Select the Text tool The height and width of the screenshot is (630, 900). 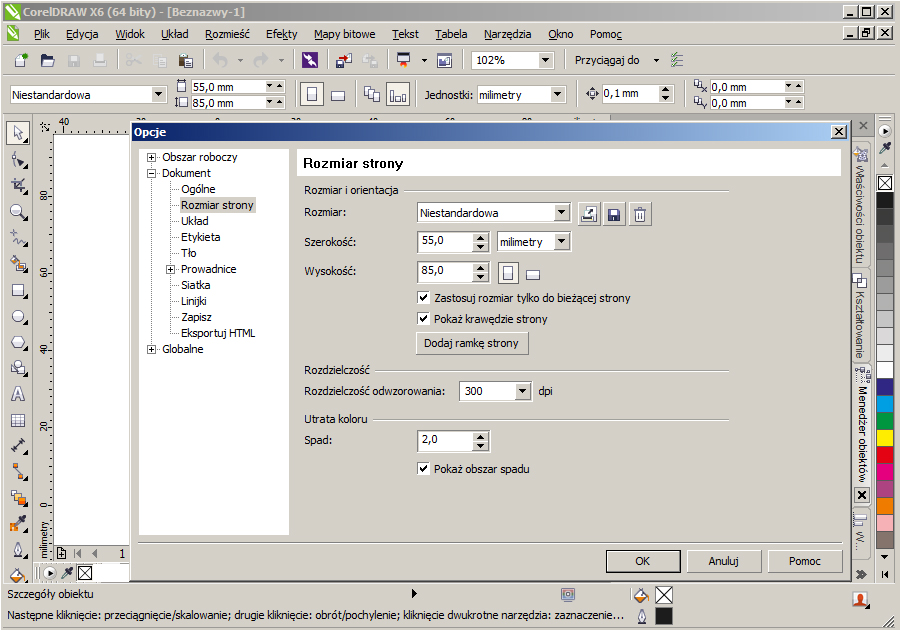pyautogui.click(x=18, y=394)
